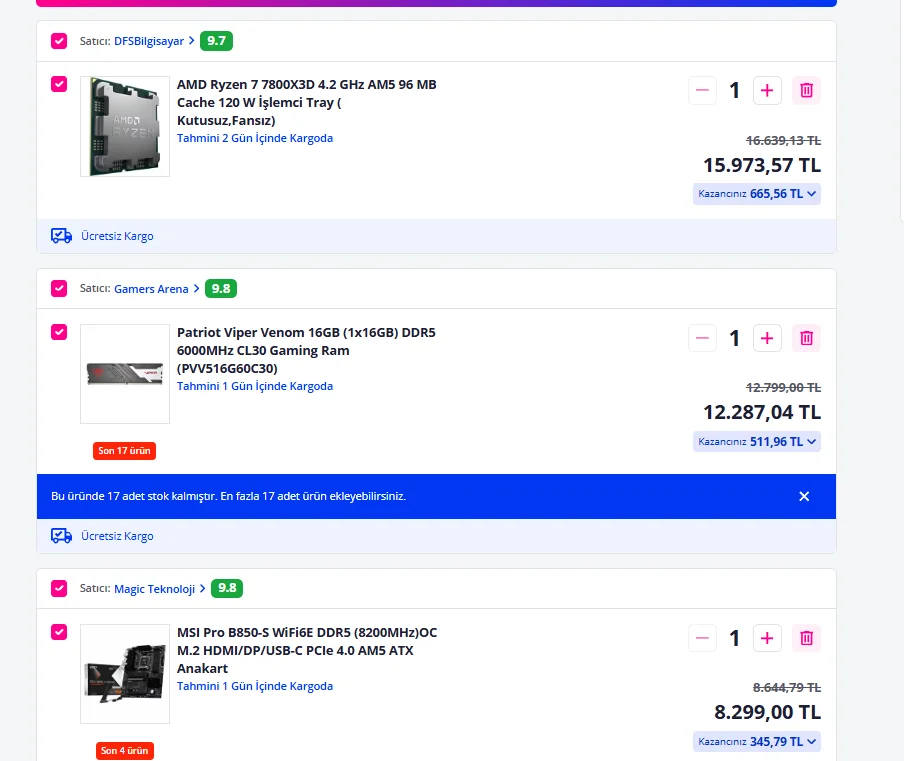Screen dimensions: 904x761
Task: Add one more MSI Pro B850-S motherboard
Action: point(767,638)
